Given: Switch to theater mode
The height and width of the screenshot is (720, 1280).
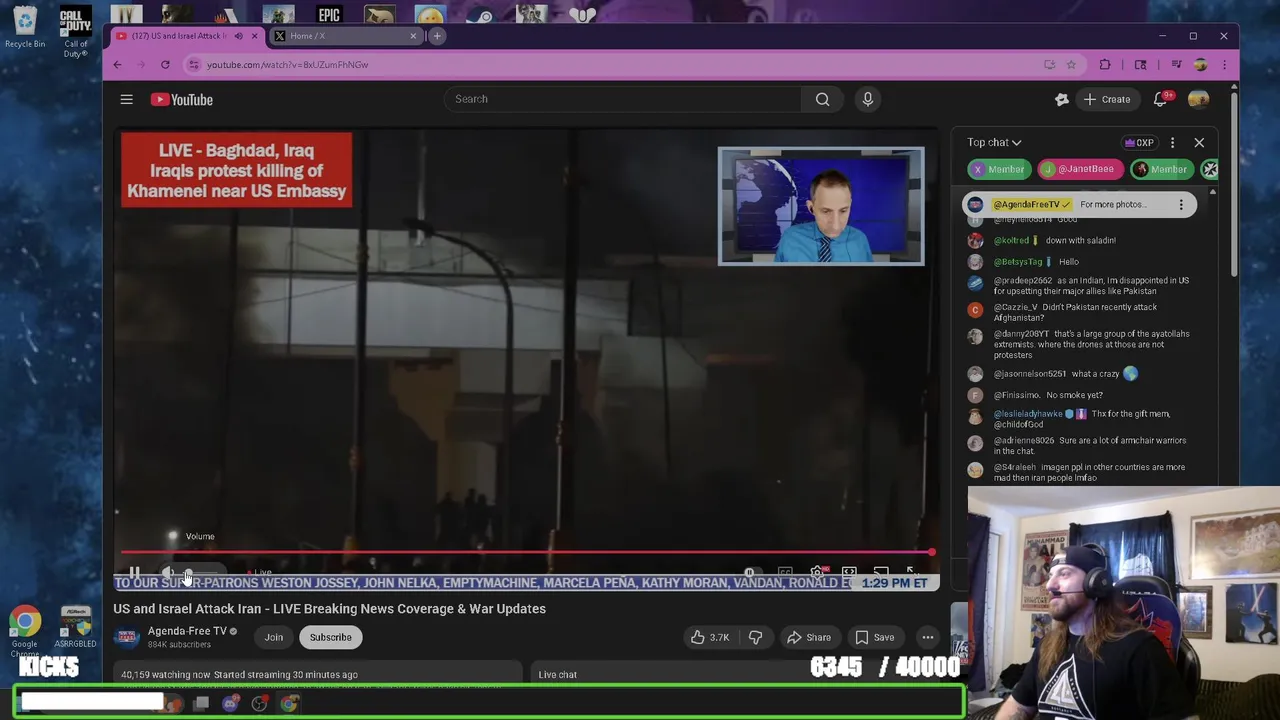Looking at the screenshot, I should click(x=849, y=573).
